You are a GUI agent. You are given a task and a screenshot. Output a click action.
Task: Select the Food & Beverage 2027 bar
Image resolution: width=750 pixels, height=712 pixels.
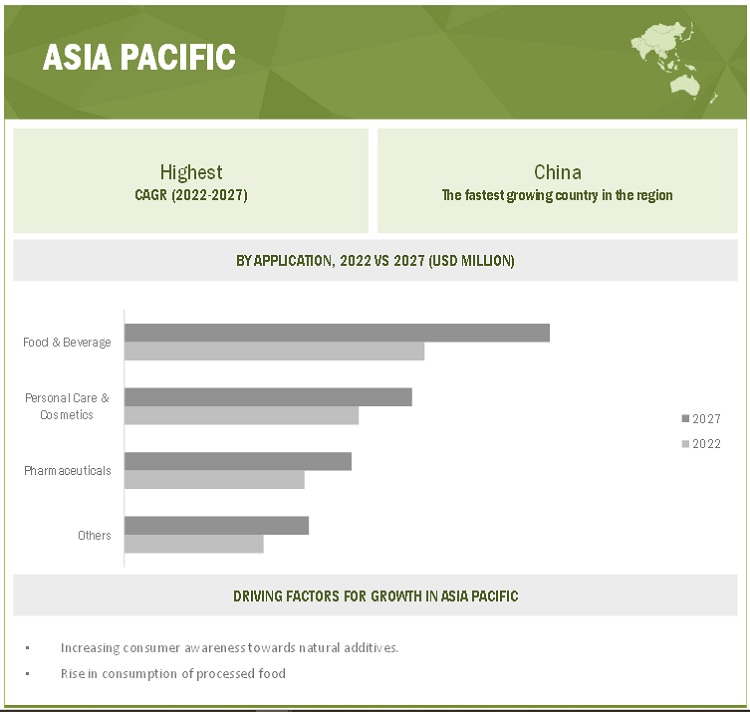337,333
